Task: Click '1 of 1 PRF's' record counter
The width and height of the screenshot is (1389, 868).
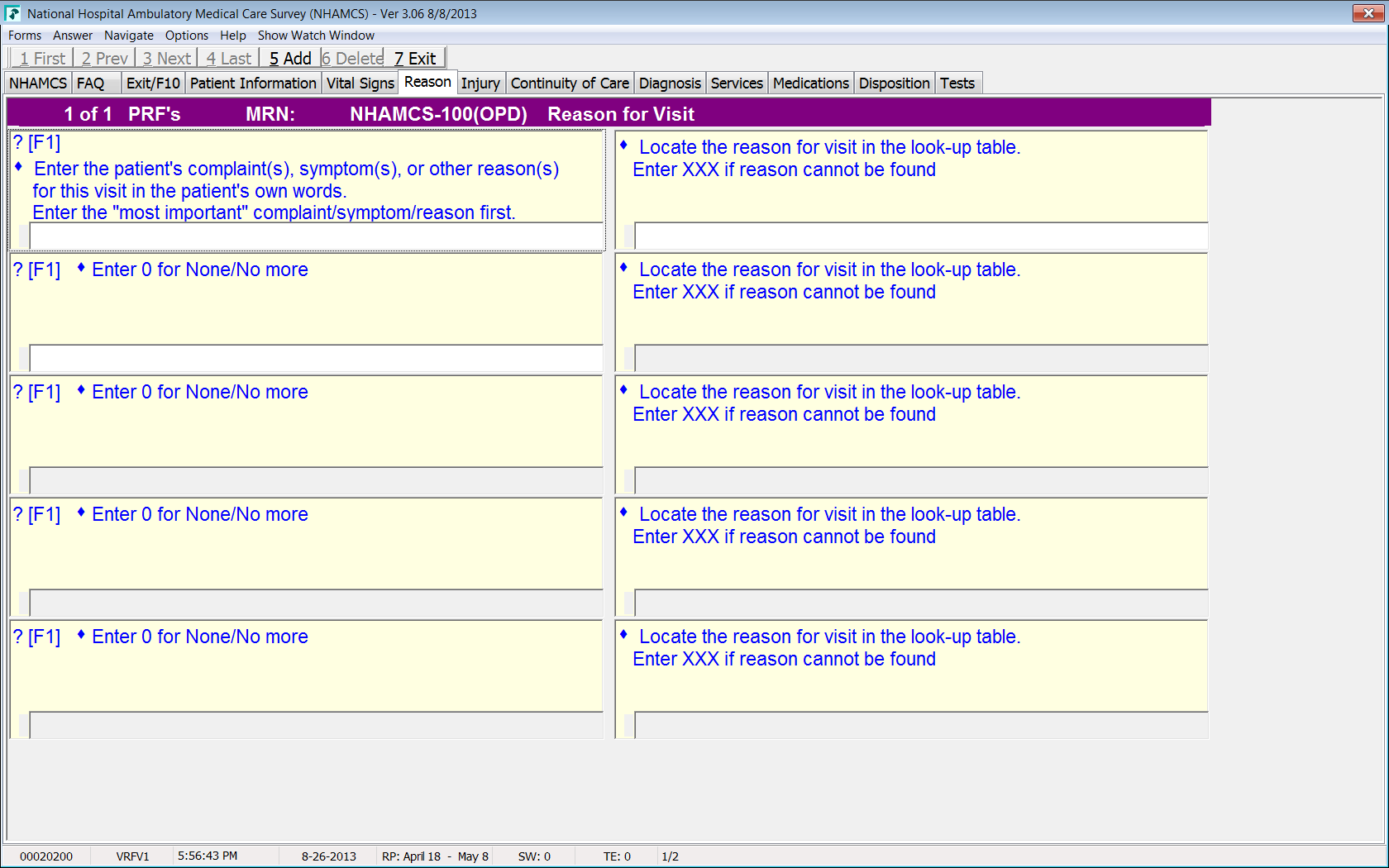Action: 122,114
